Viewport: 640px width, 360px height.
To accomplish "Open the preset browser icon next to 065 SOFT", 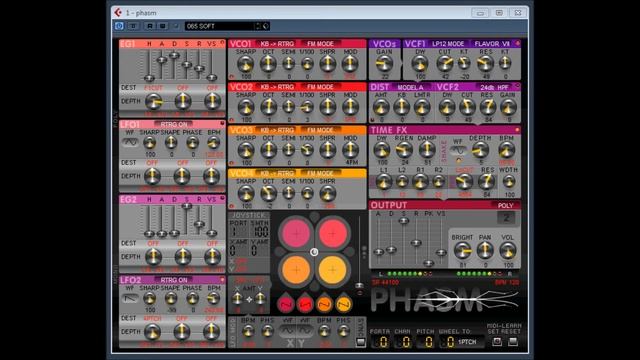I will point(266,26).
